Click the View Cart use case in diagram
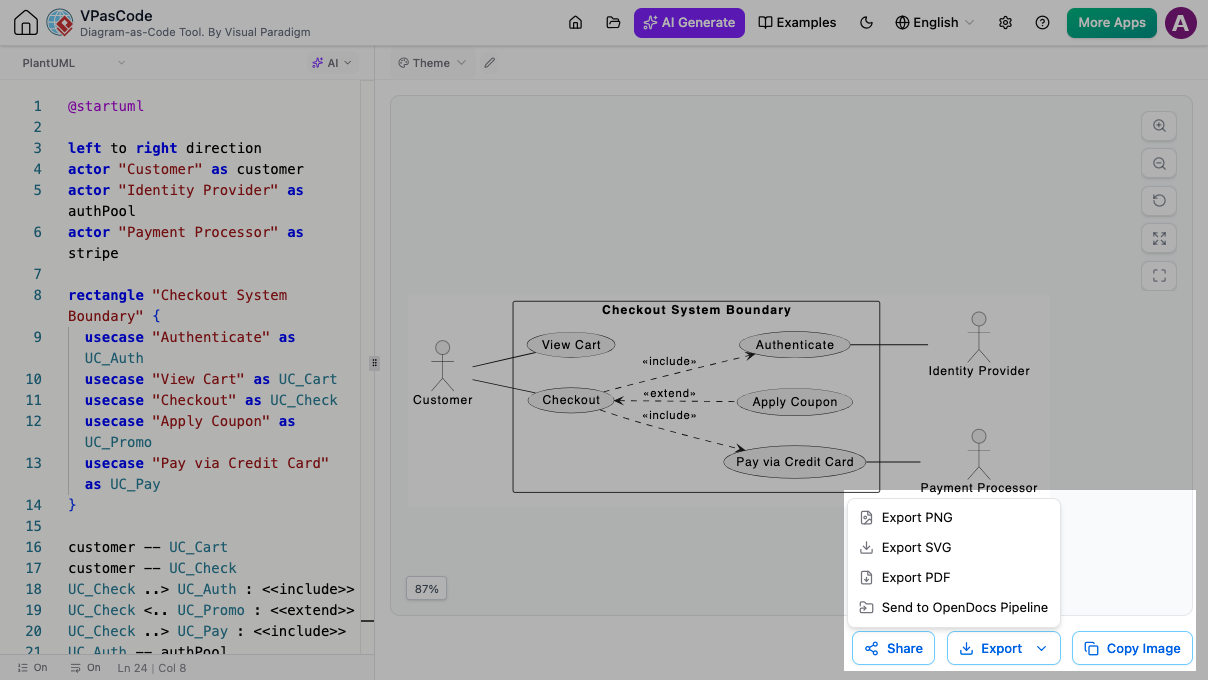The height and width of the screenshot is (680, 1208). tap(571, 345)
